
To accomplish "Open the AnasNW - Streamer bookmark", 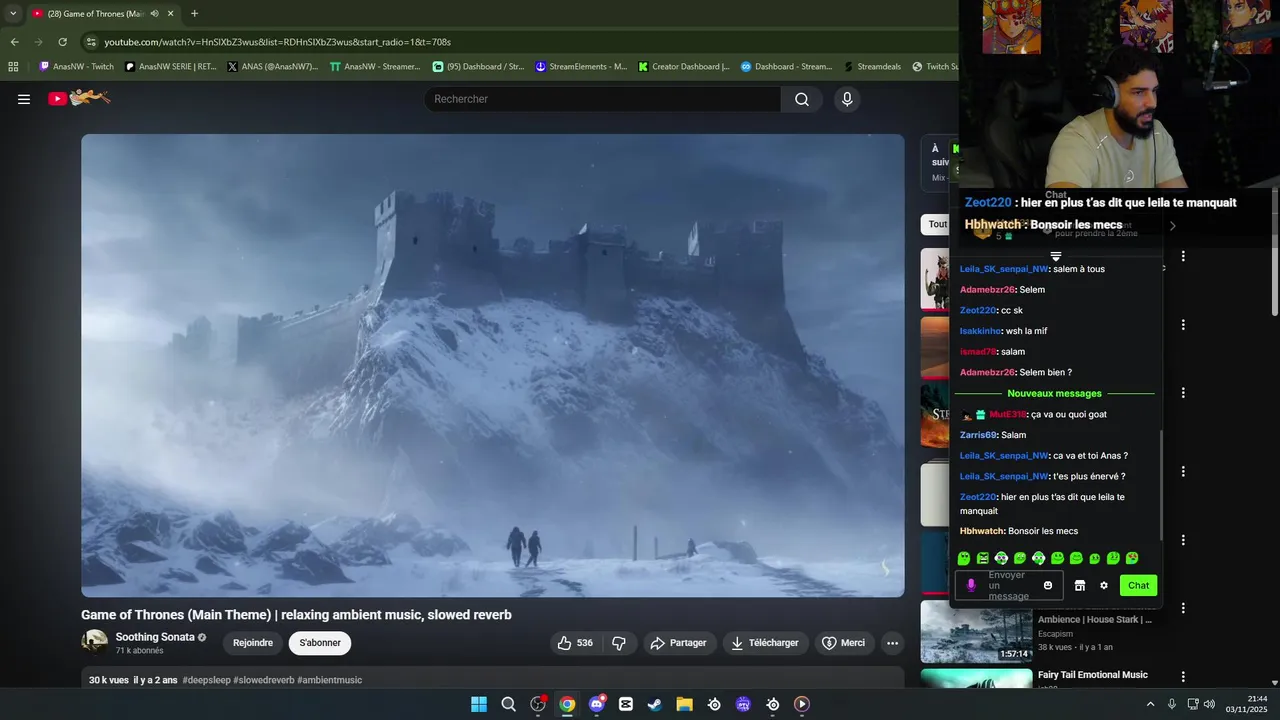I will 375,67.
